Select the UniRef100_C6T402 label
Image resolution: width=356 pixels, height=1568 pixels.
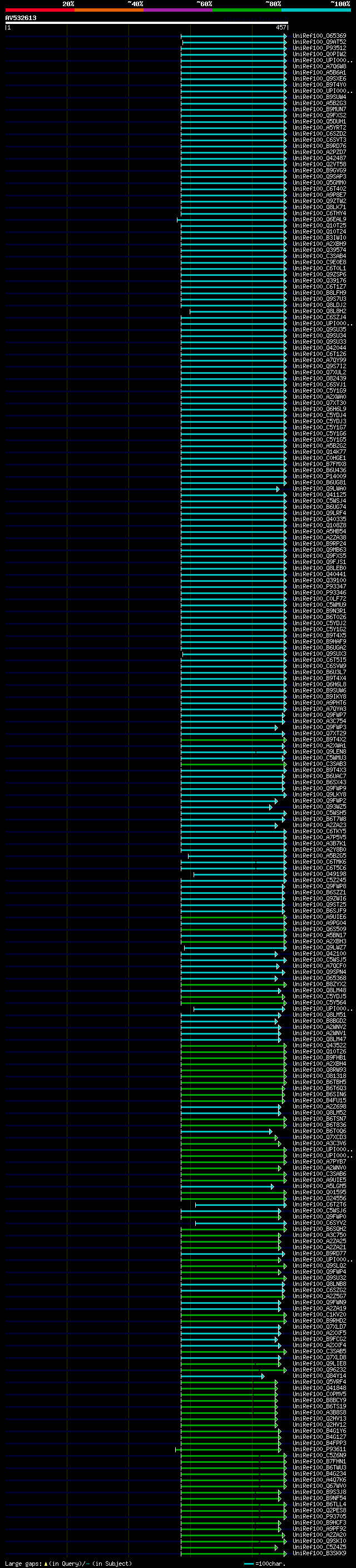click(319, 189)
